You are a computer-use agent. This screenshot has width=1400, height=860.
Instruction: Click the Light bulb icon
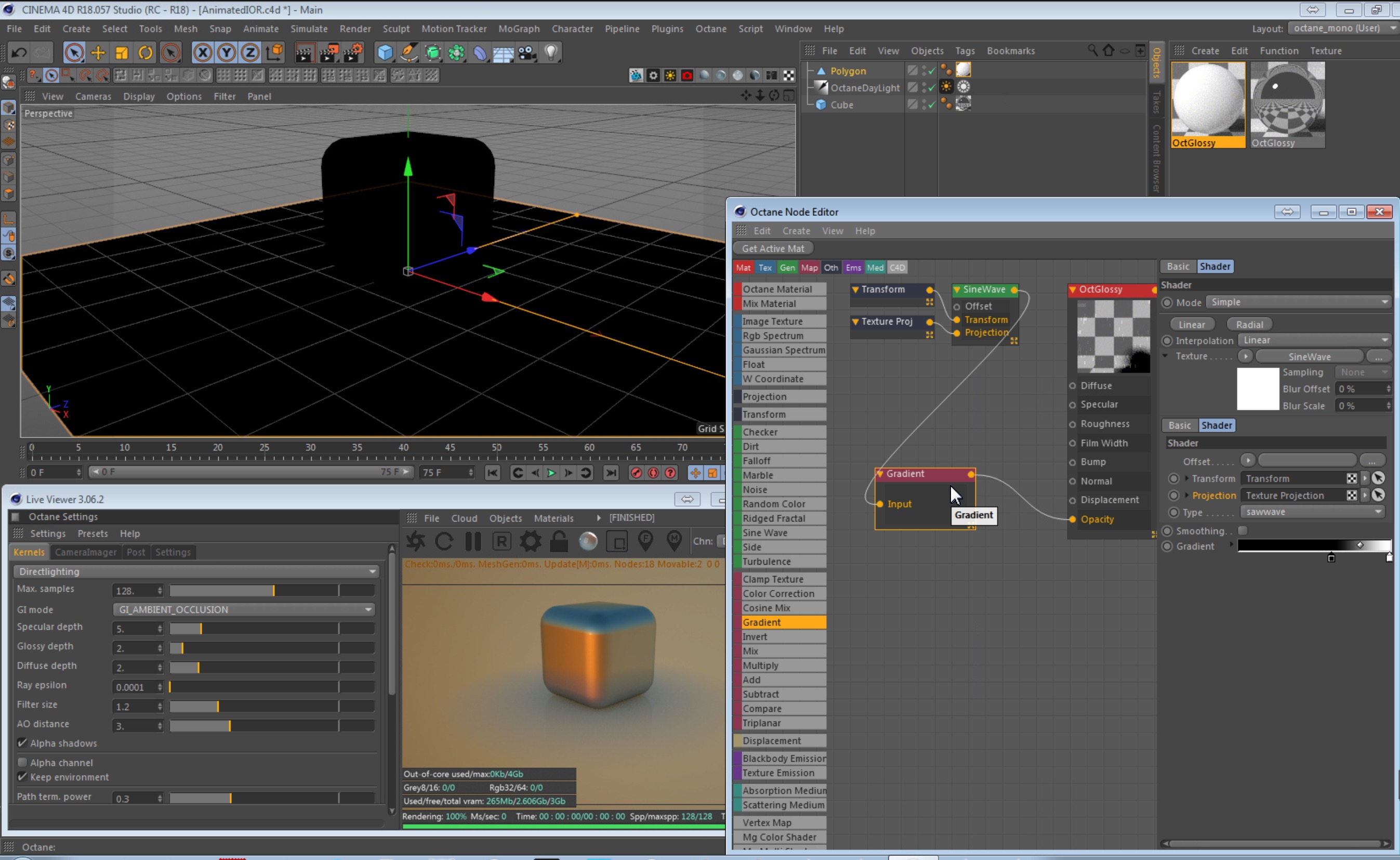point(550,53)
